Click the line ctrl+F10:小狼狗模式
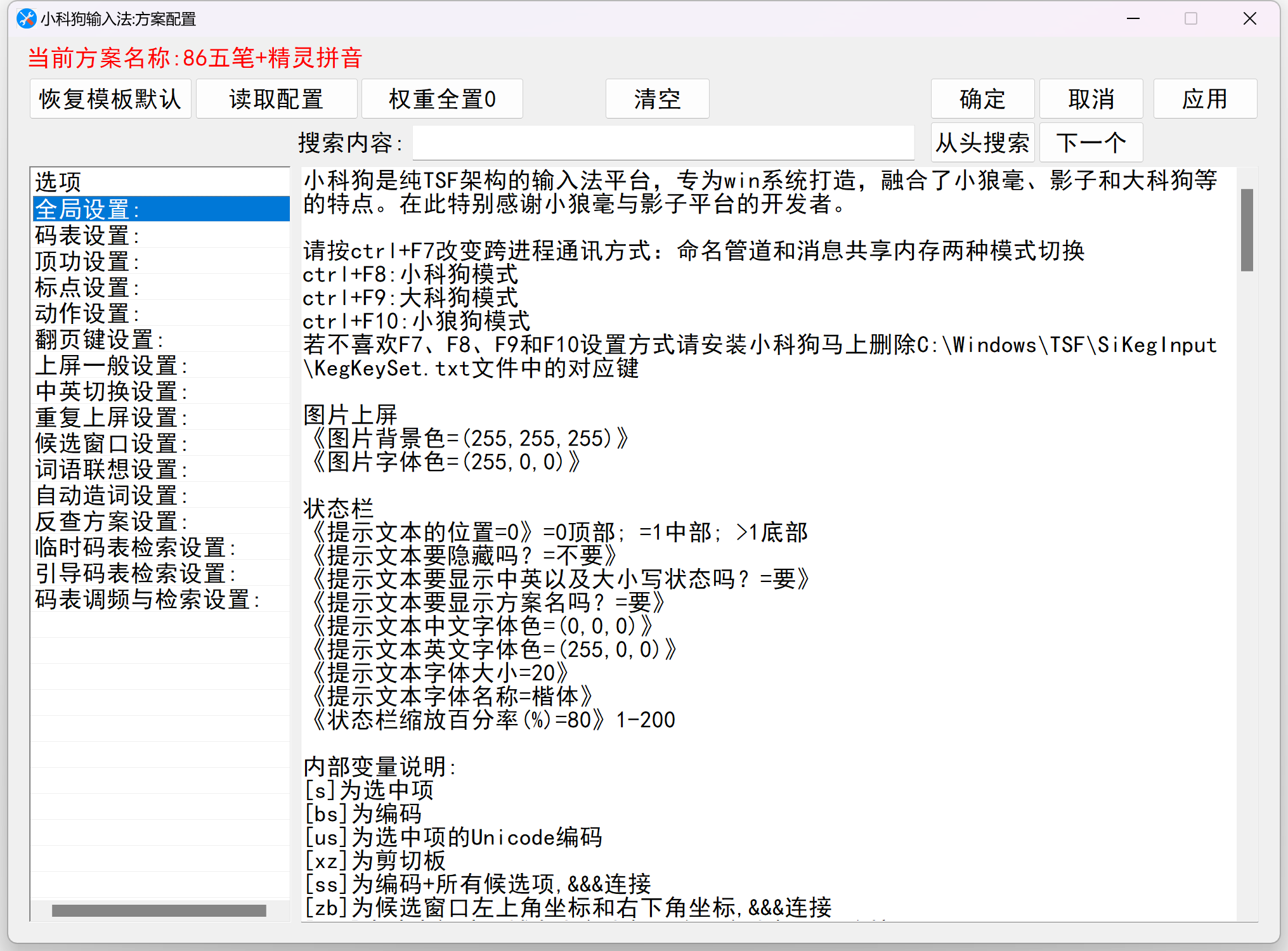 coord(417,321)
